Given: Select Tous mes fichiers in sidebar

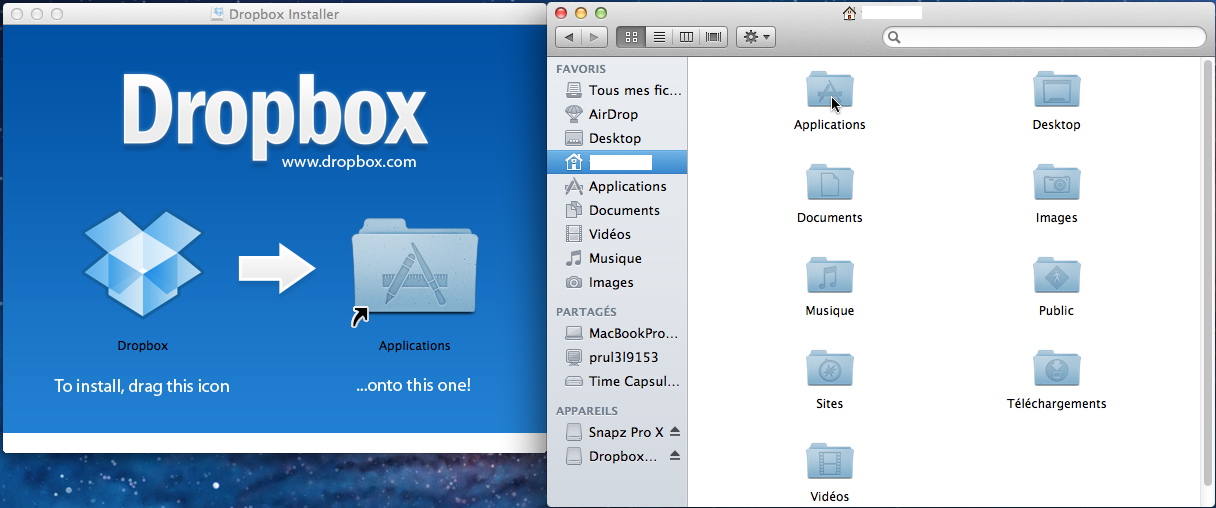Looking at the screenshot, I should pos(617,90).
